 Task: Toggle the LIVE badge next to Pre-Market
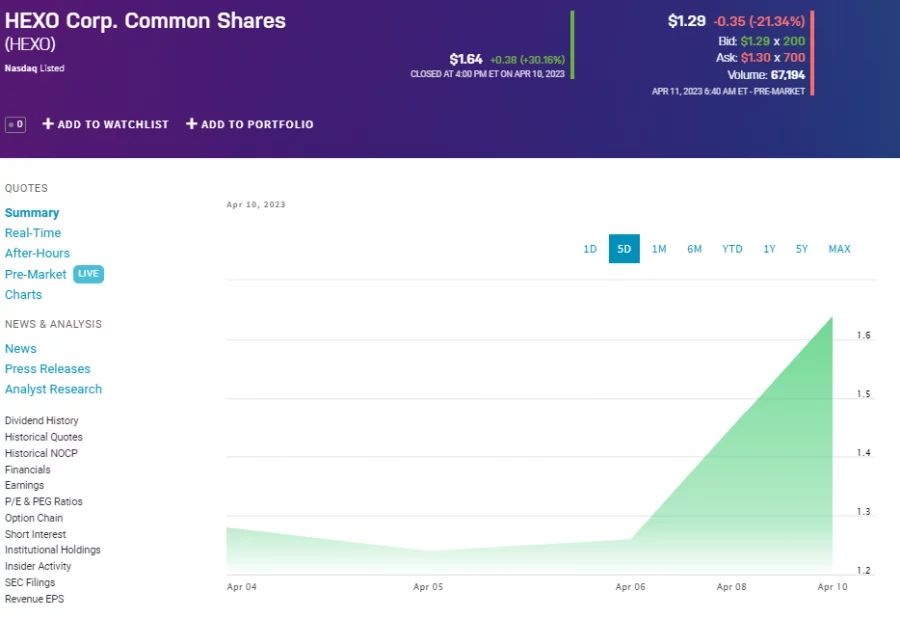[x=88, y=274]
